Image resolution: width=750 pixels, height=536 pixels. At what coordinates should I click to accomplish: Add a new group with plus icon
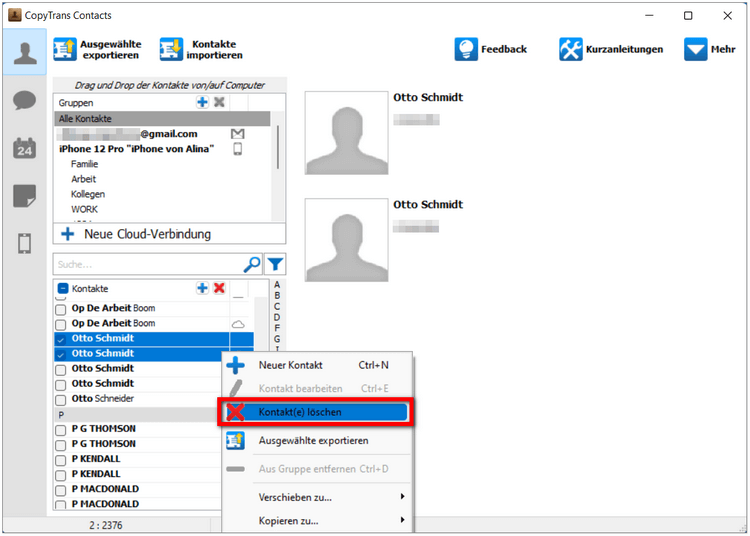click(202, 102)
